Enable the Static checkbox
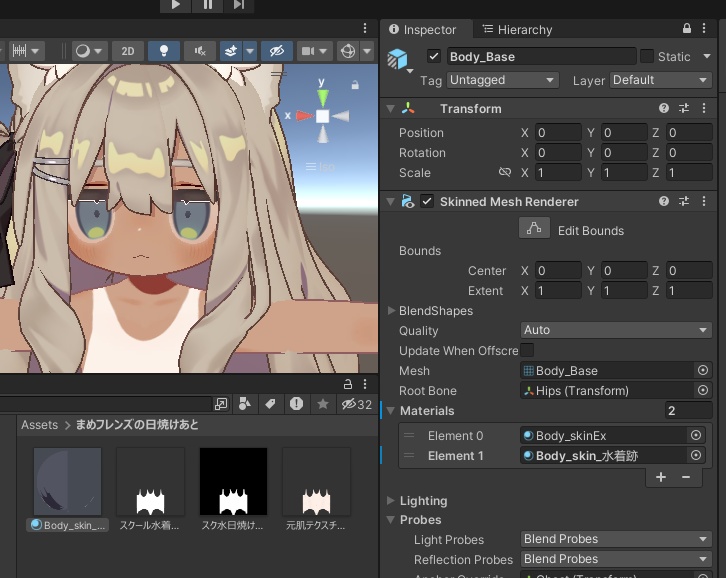The image size is (726, 578). pos(647,57)
